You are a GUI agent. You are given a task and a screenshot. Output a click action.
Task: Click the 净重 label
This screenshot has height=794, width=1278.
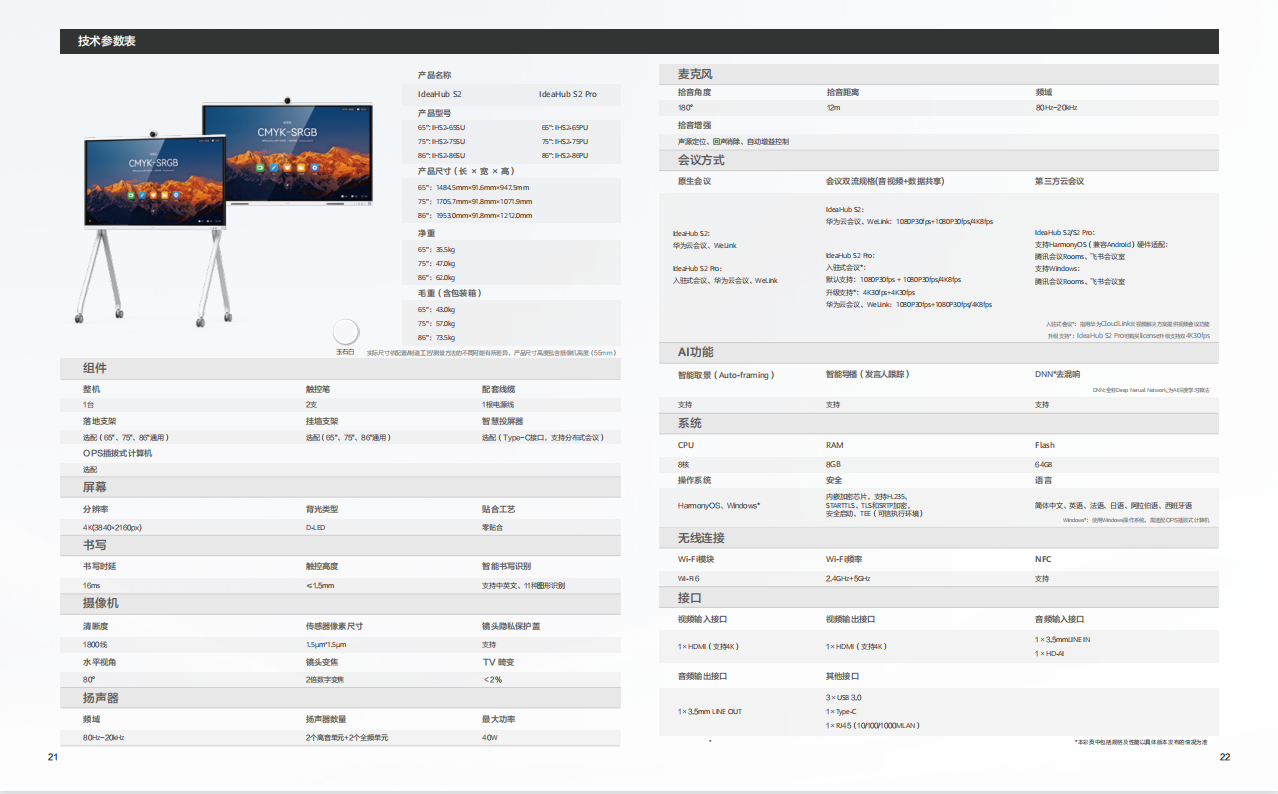click(426, 232)
